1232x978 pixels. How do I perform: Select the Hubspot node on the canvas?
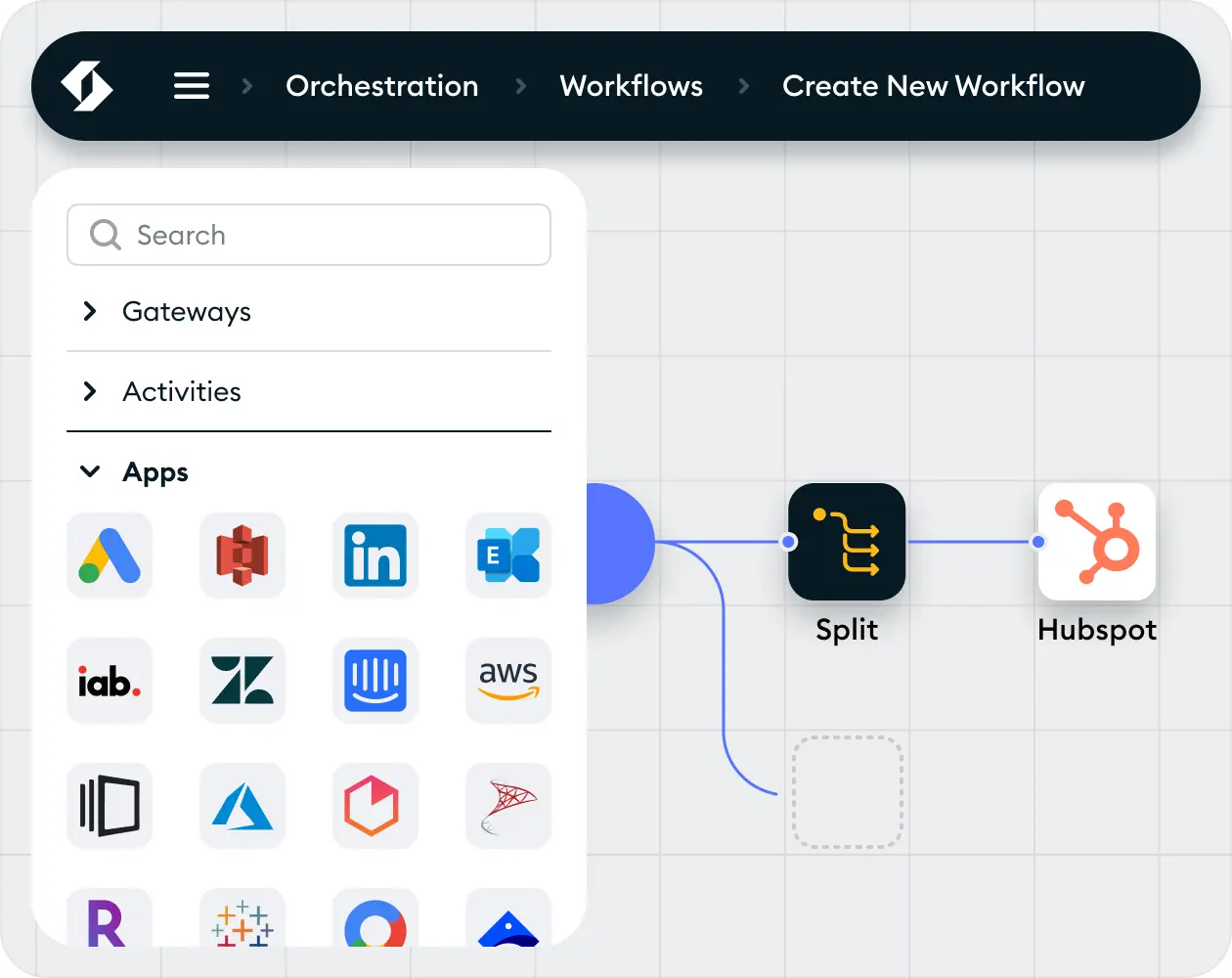click(x=1097, y=542)
